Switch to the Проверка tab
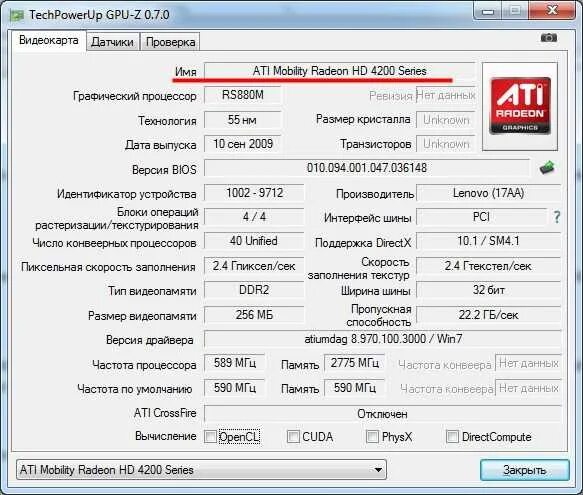Viewport: 583px width, 495px height. [x=170, y=42]
